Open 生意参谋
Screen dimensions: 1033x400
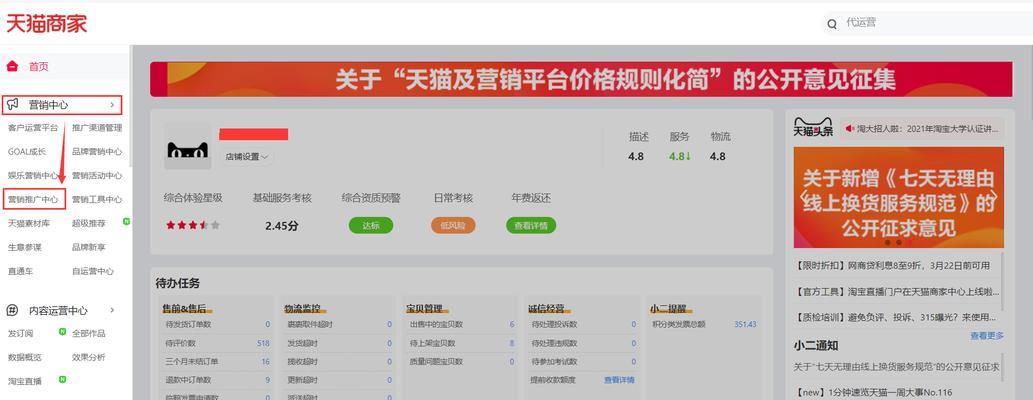(x=24, y=247)
